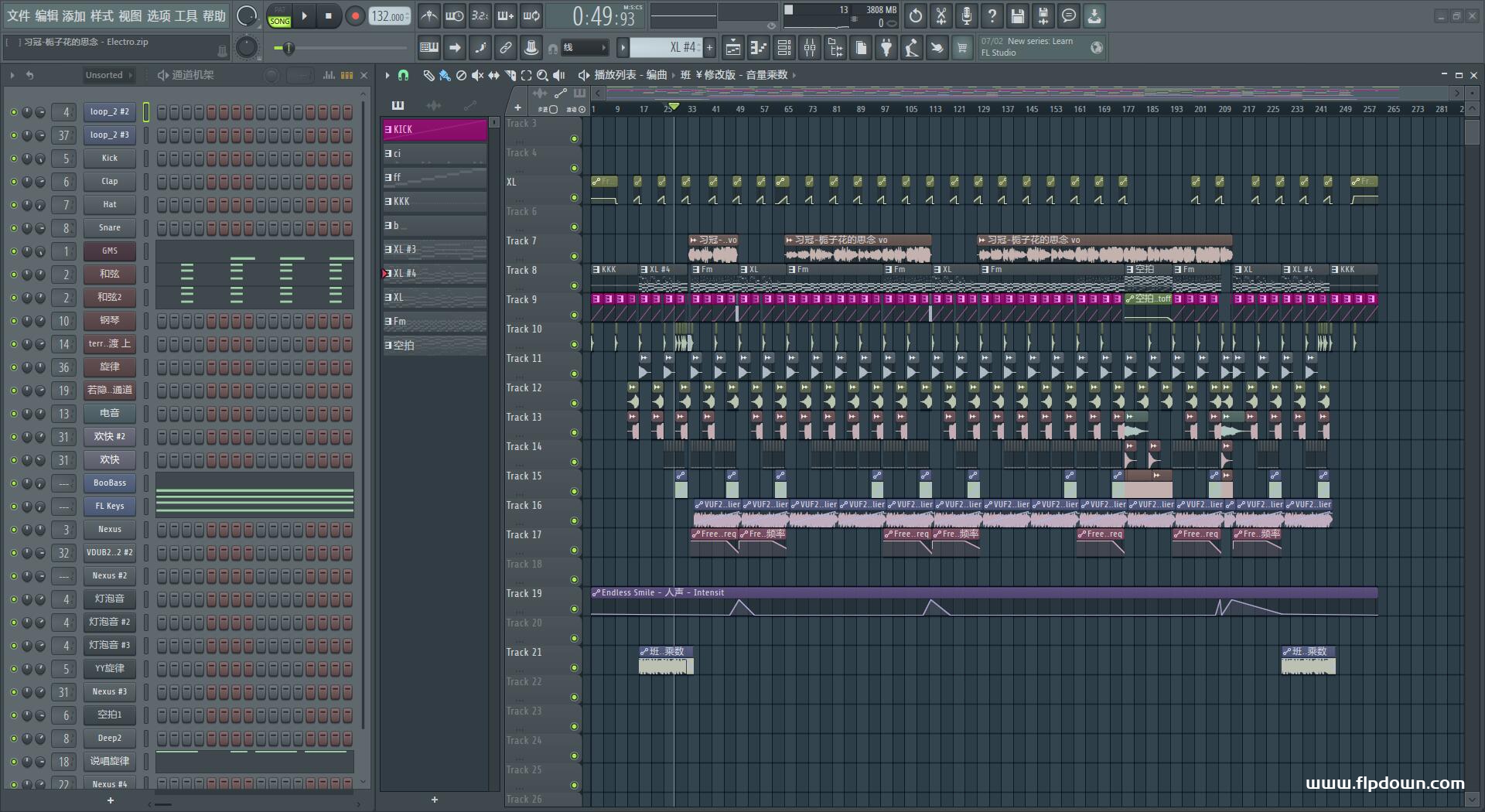
Task: Open the FL Keys channel button
Action: [110, 507]
